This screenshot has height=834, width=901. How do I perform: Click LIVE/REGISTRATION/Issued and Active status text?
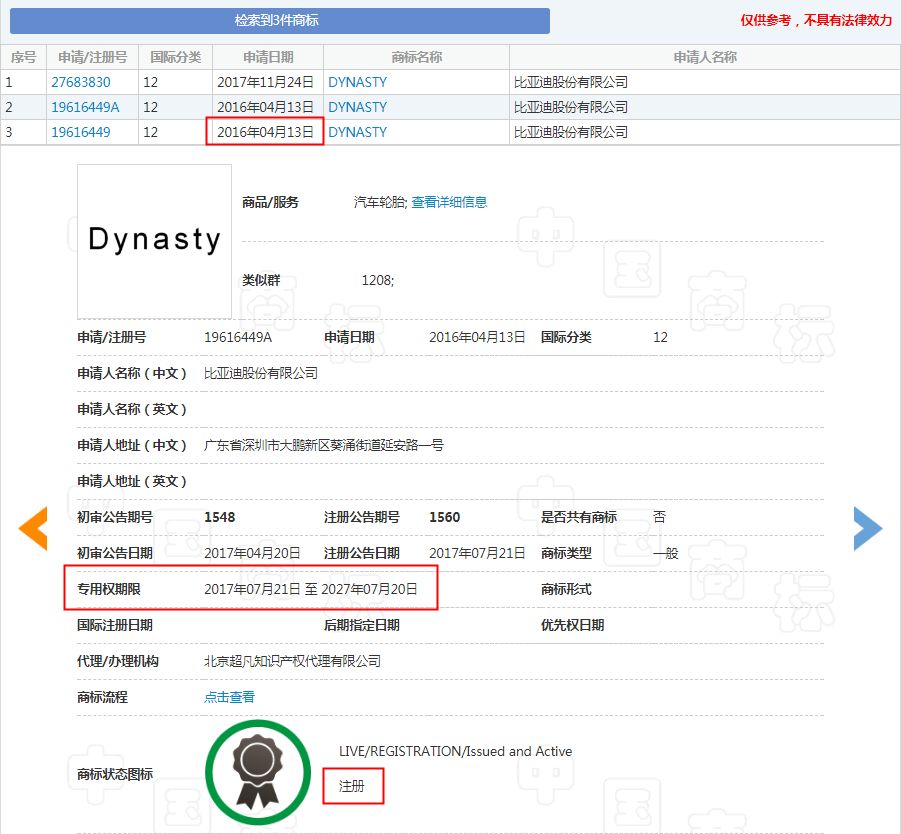456,751
